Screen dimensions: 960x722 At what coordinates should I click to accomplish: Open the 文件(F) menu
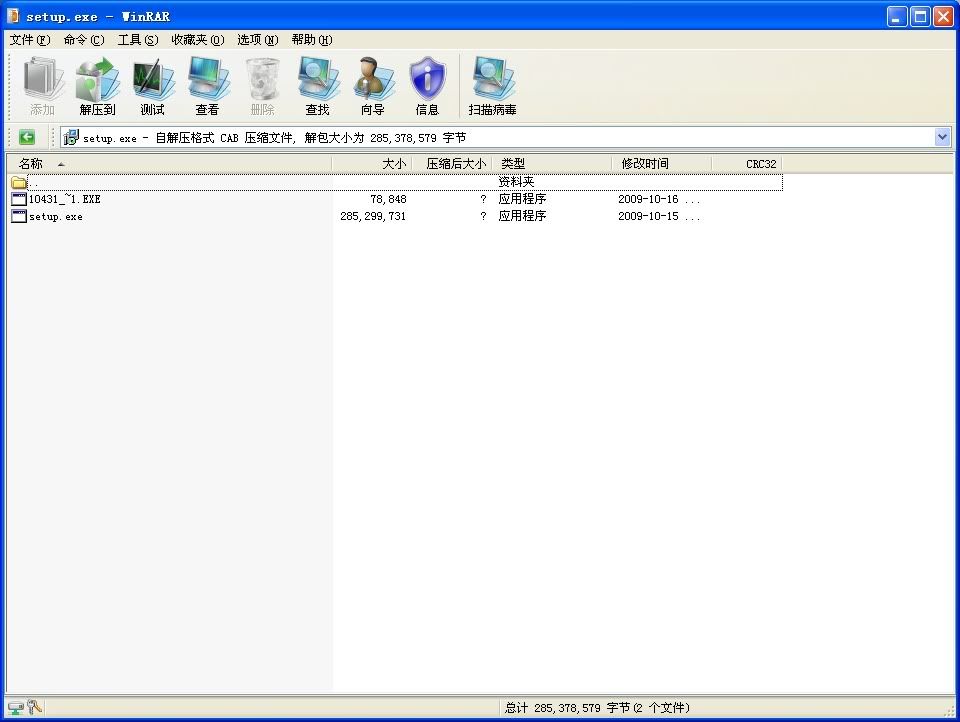pyautogui.click(x=29, y=40)
